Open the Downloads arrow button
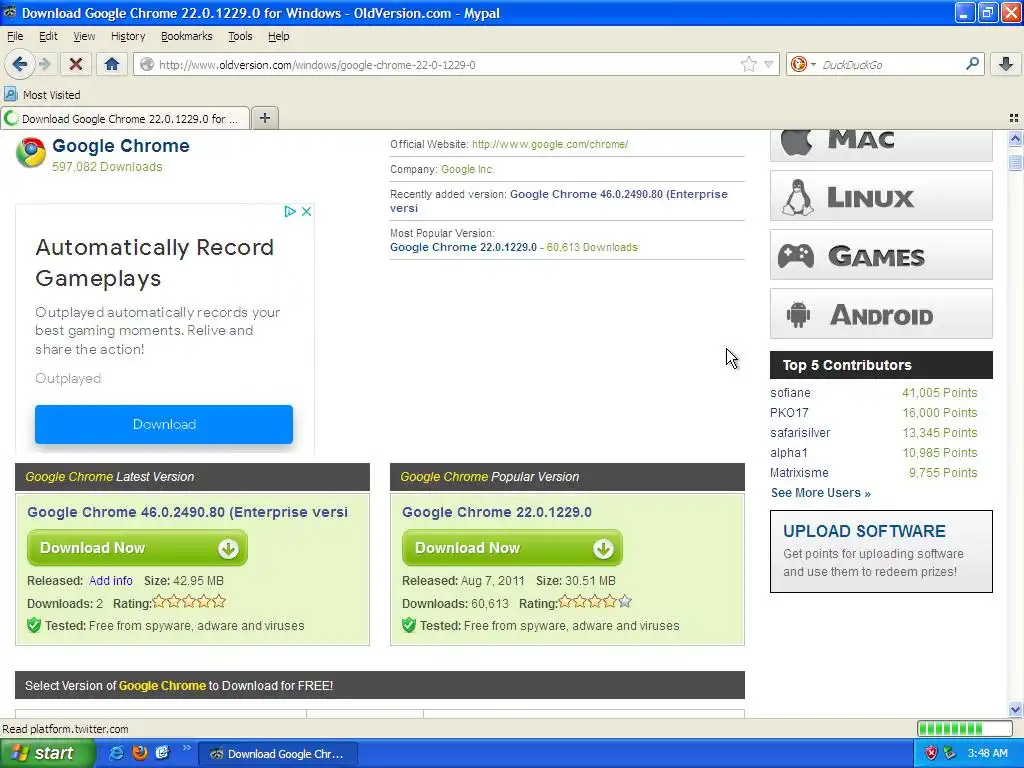Viewport: 1024px width, 768px height. click(1006, 64)
